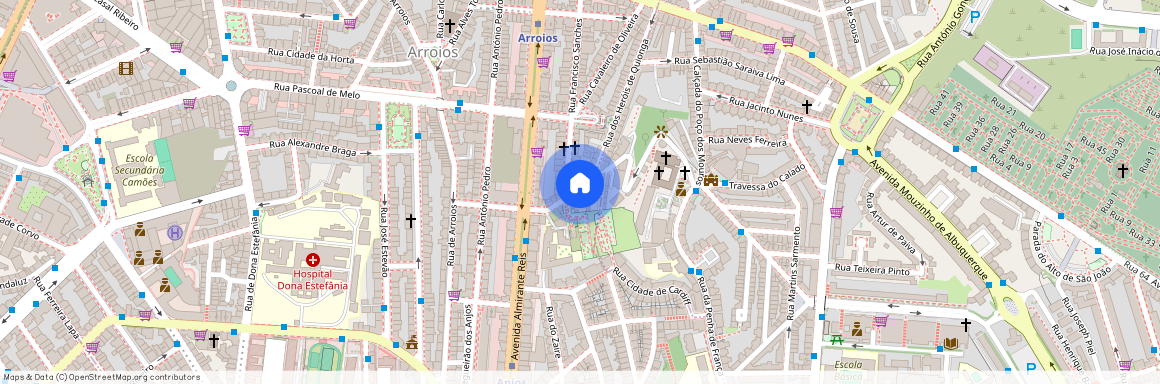Select the shopping cart left of Rua Artur de Paiva

(836, 212)
